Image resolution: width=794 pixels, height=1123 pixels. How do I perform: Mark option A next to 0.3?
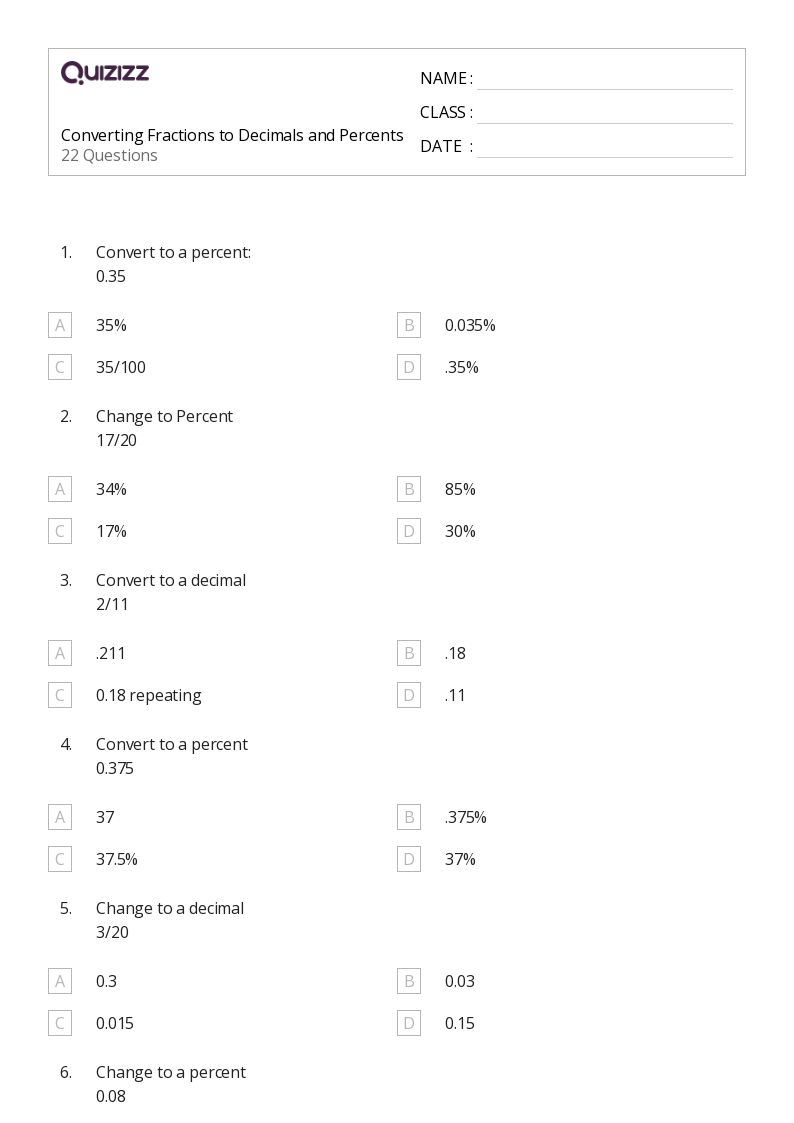(x=60, y=981)
